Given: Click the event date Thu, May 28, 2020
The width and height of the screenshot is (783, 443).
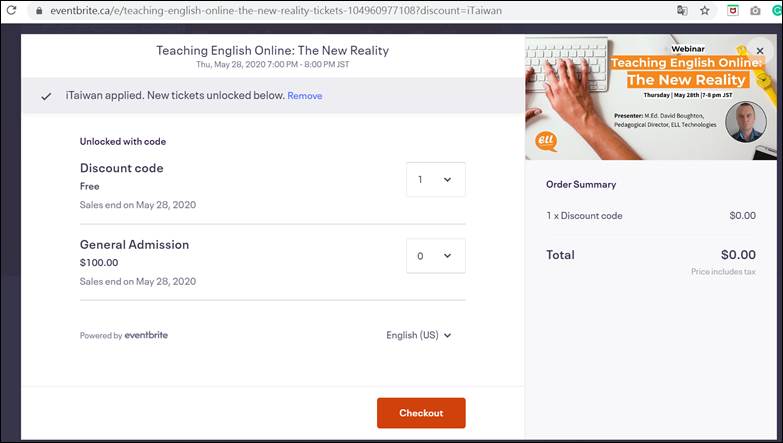Looking at the screenshot, I should (x=273, y=64).
